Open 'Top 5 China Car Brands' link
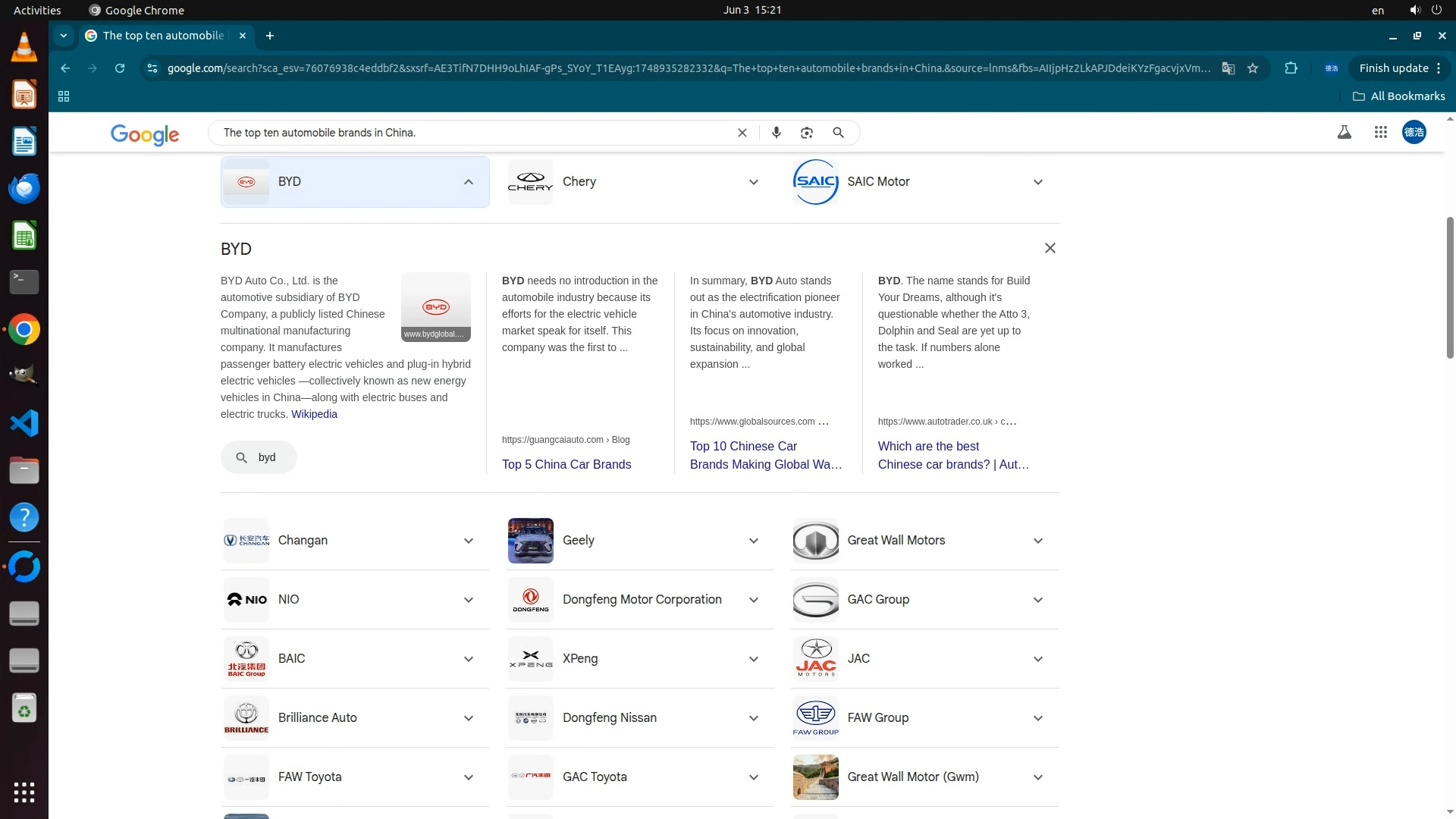Screen dimensions: 1456x819 566,464
